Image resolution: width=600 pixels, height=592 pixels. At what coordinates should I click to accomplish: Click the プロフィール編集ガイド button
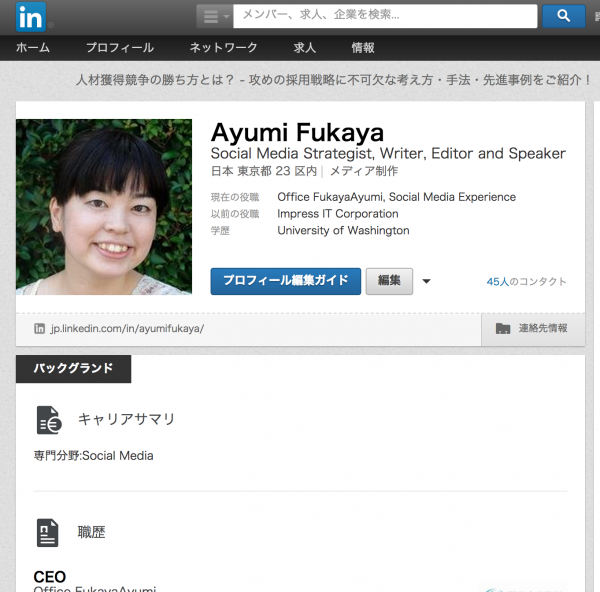[x=286, y=281]
